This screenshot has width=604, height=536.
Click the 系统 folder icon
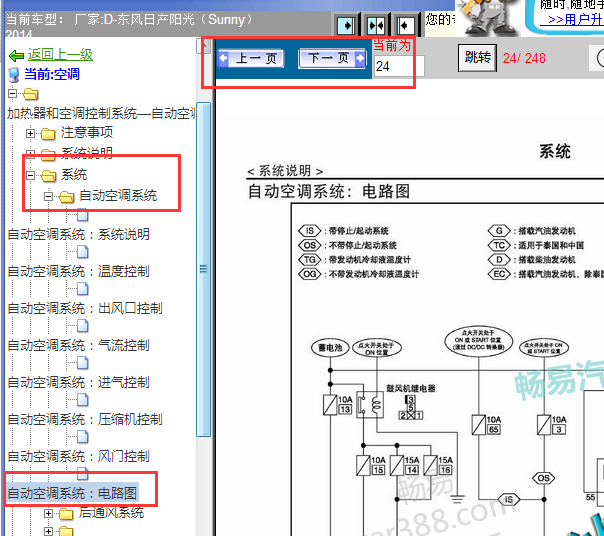click(48, 176)
